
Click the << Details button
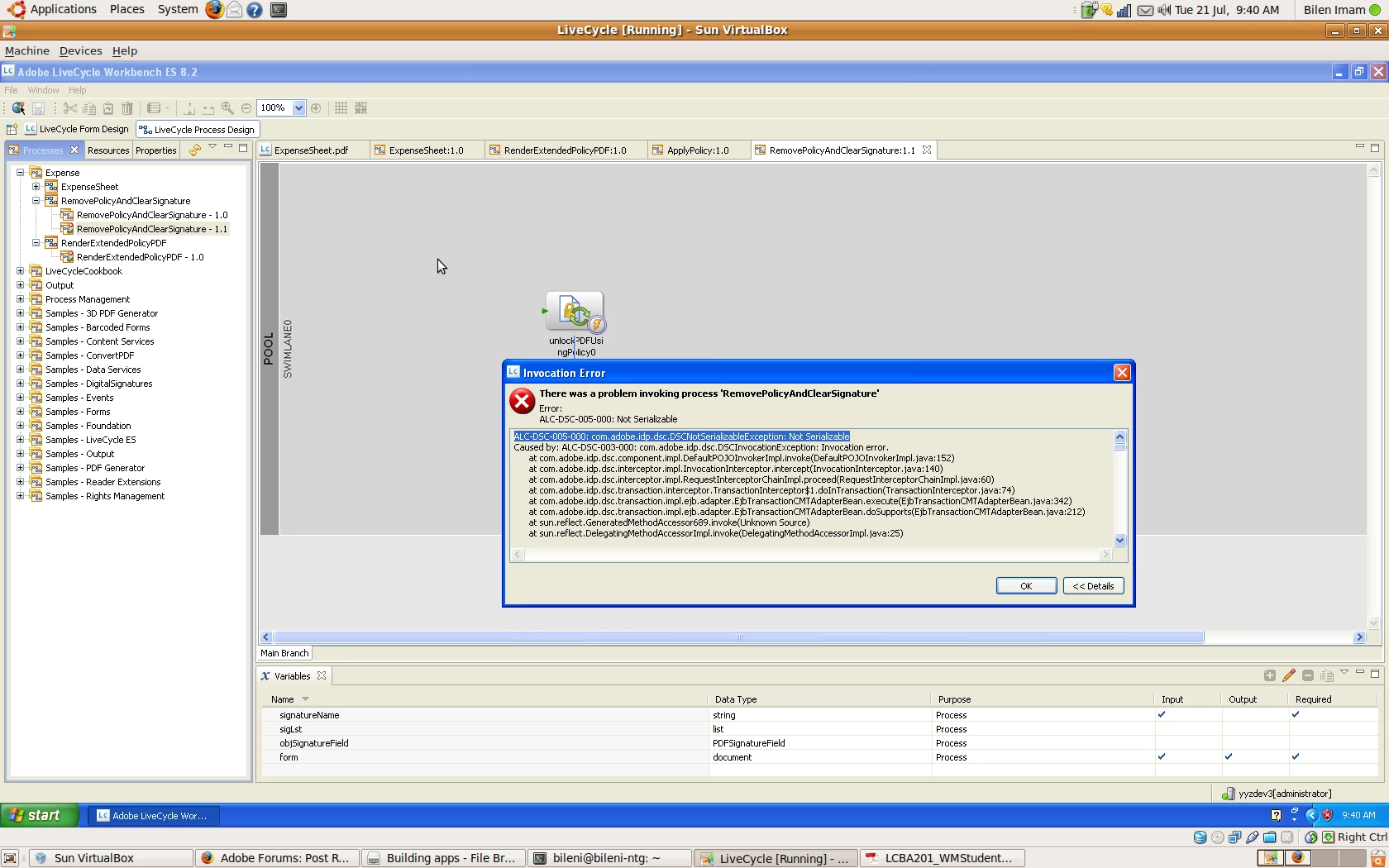tap(1093, 586)
